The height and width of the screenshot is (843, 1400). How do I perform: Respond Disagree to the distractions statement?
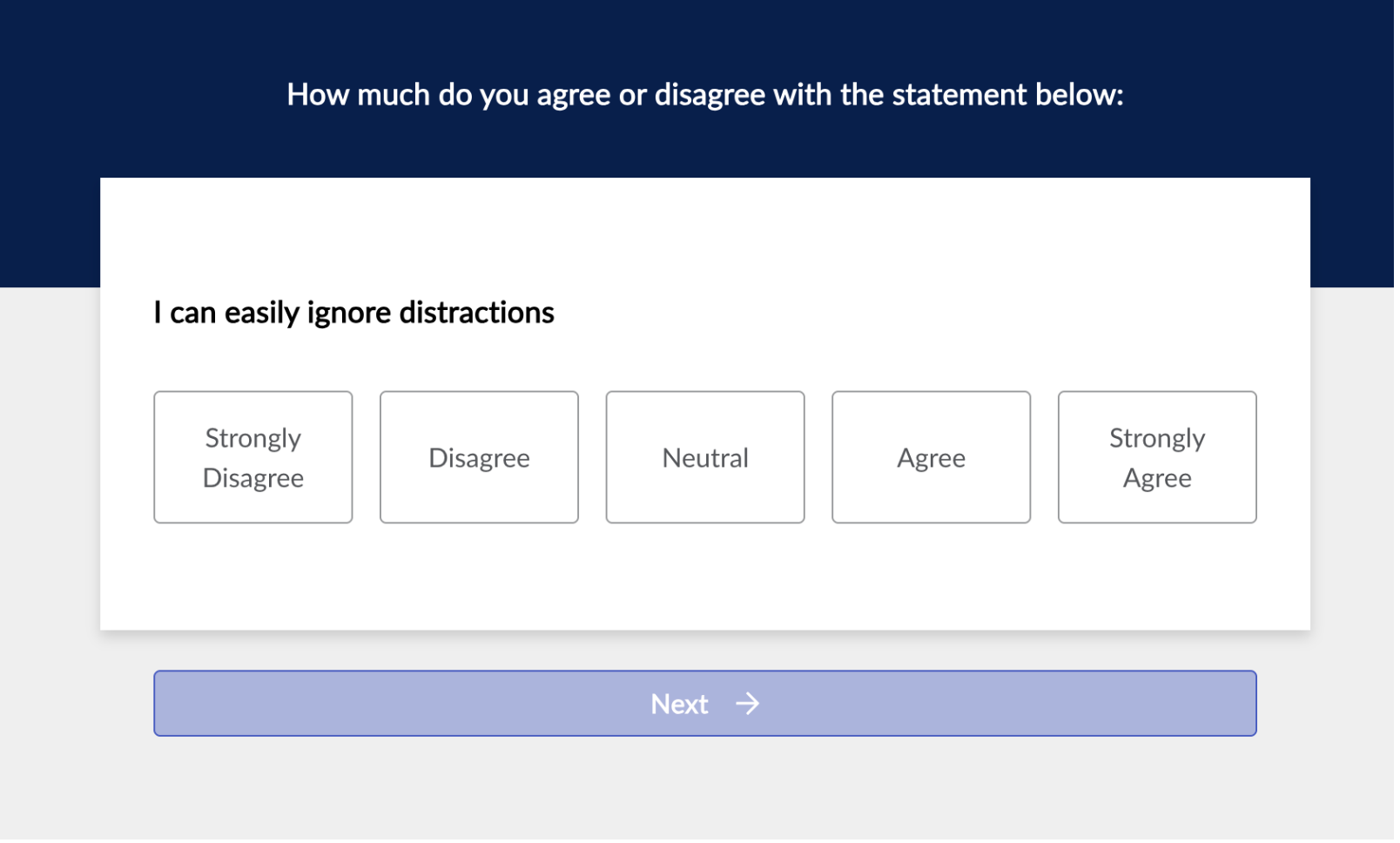[479, 458]
